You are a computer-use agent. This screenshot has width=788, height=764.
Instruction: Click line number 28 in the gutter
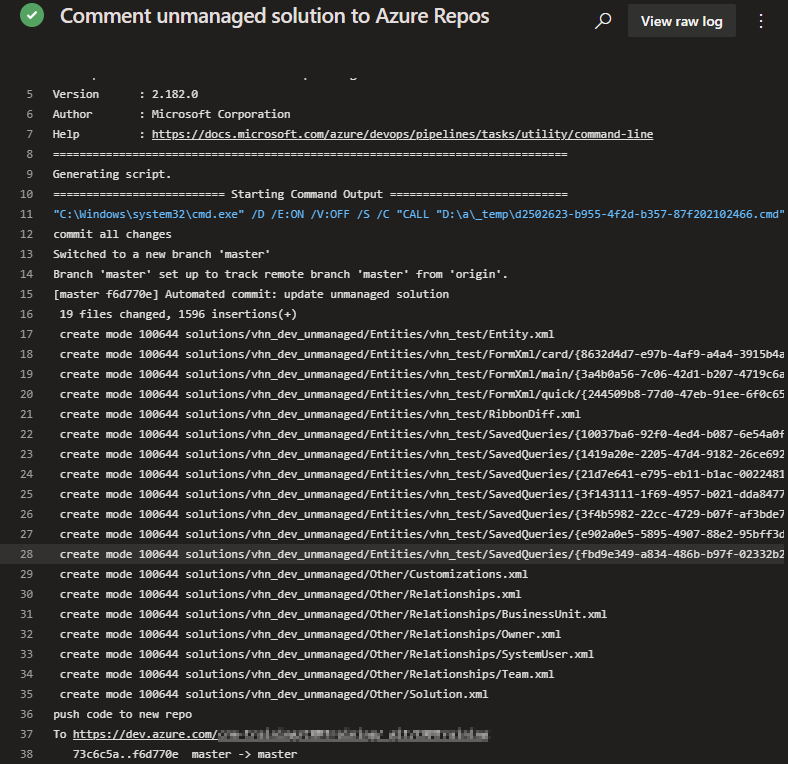pyautogui.click(x=27, y=554)
